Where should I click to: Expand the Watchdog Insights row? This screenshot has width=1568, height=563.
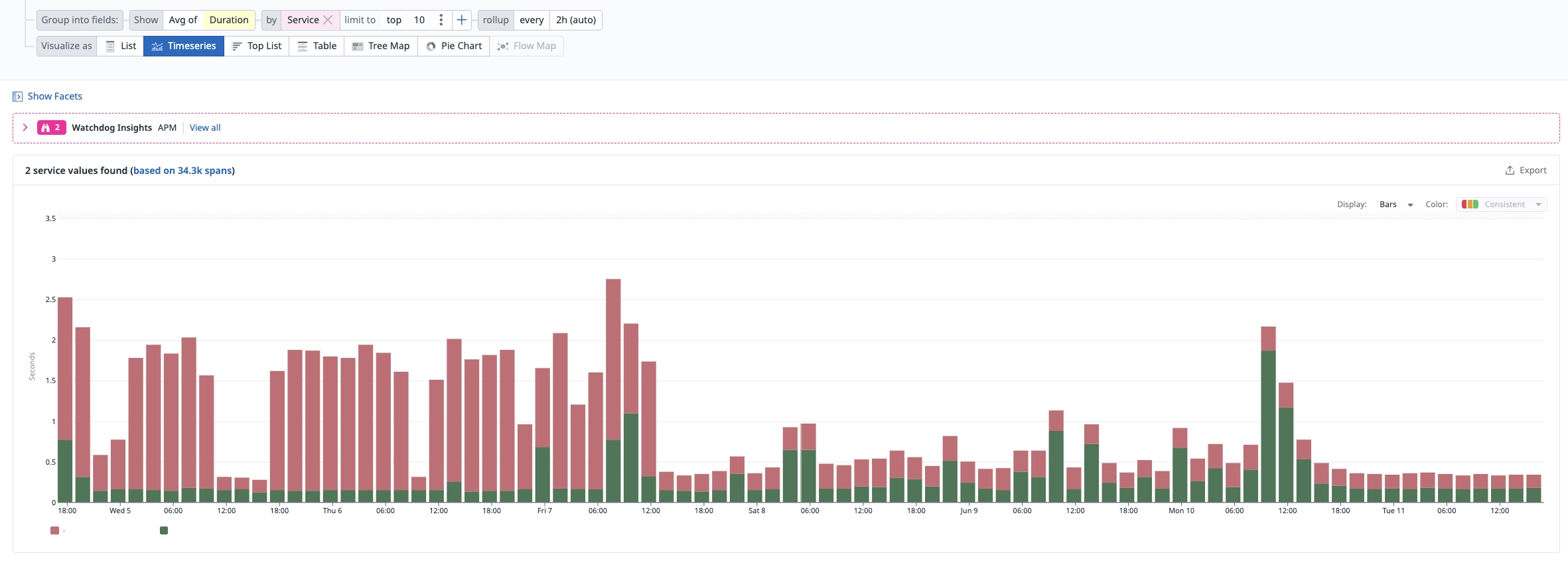pyautogui.click(x=25, y=127)
